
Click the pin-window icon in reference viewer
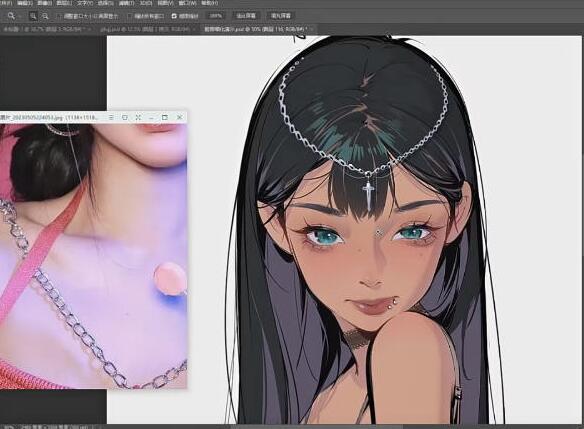[x=125, y=117]
